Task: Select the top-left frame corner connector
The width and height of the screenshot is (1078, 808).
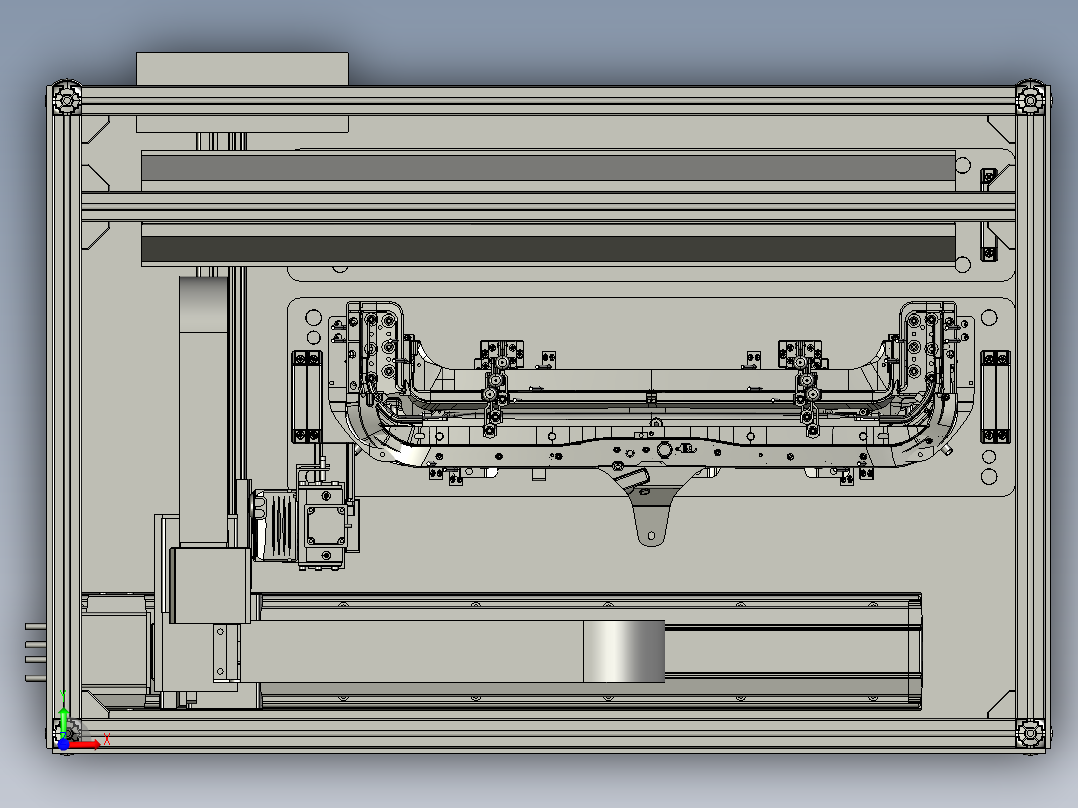Action: (67, 100)
